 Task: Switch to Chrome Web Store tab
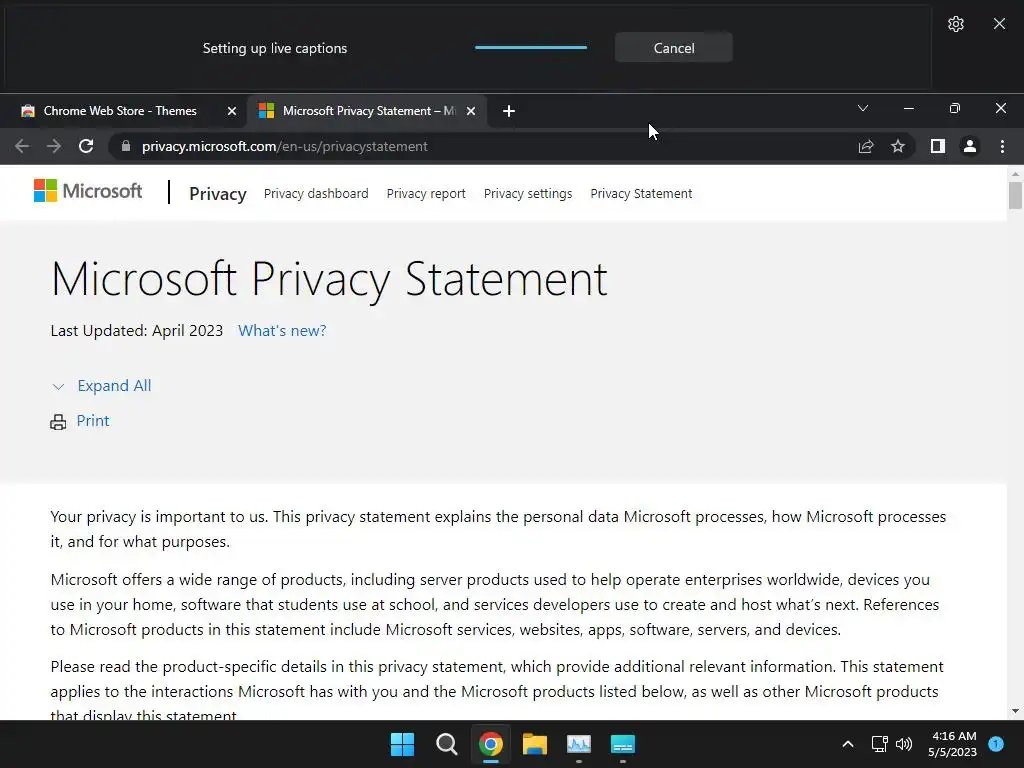tap(120, 111)
